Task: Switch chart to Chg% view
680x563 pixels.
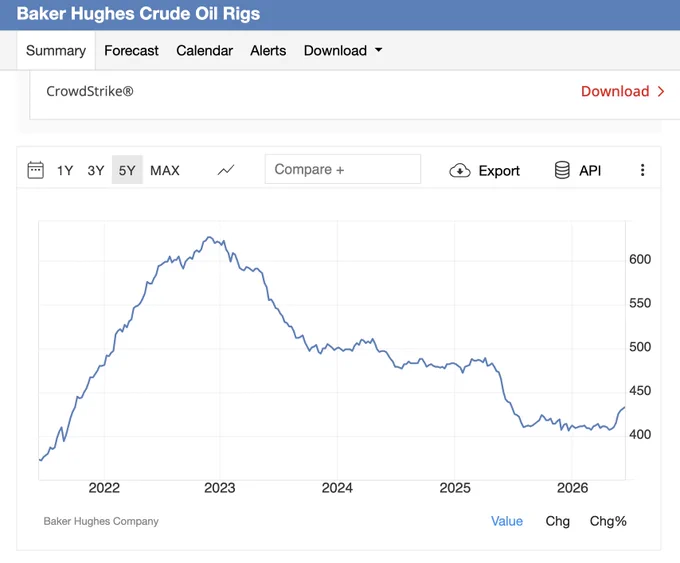Action: [608, 521]
